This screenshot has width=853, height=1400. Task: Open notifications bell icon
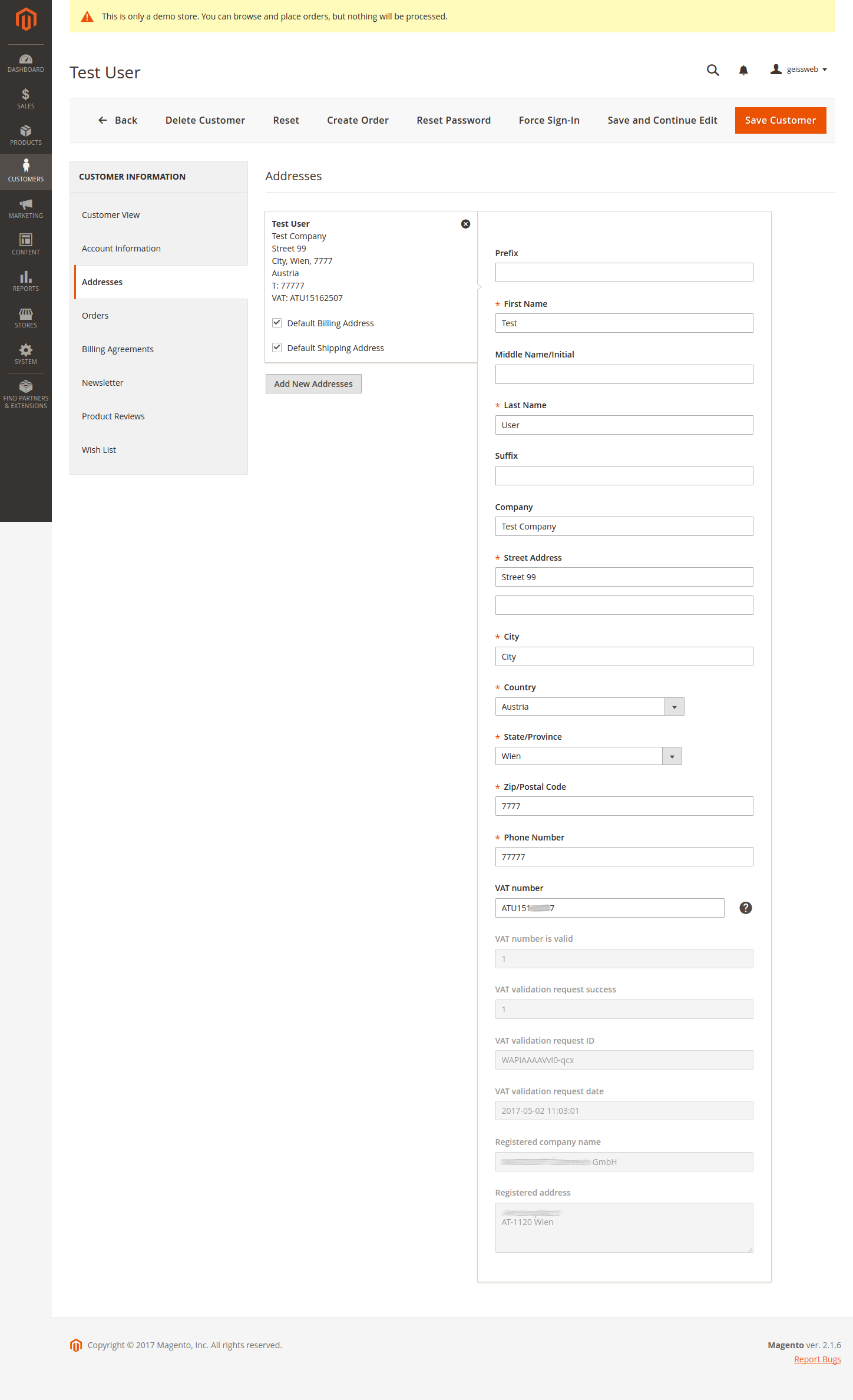(743, 70)
